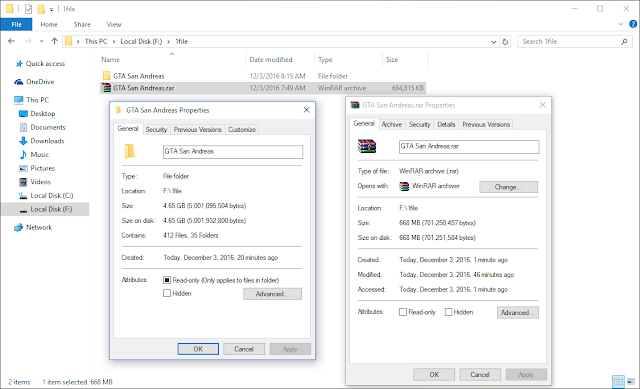This screenshot has height=389, width=640.
Task: Toggle Hidden checkbox in folder Properties
Action: (167, 293)
